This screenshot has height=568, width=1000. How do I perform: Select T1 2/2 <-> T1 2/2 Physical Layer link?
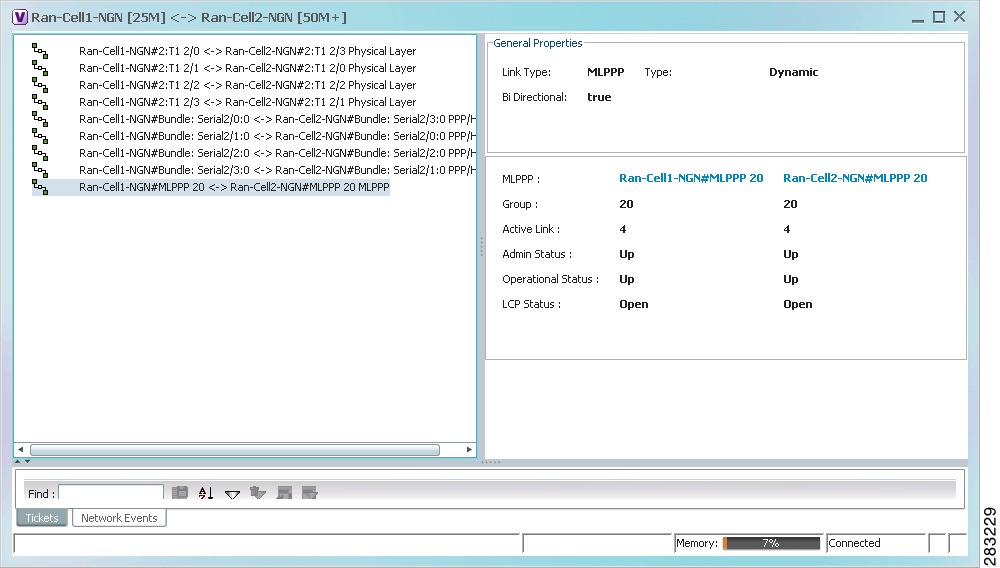247,85
